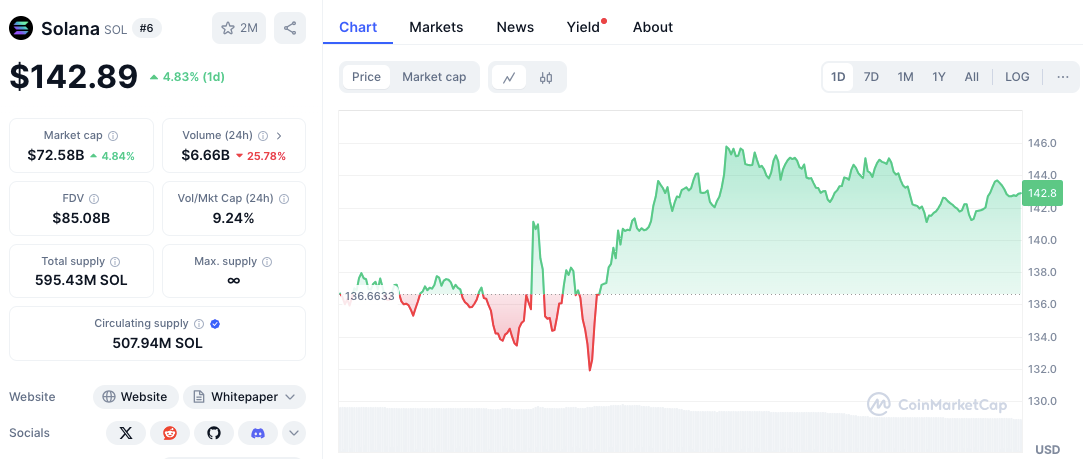This screenshot has height=459, width=1083.
Task: Click the star watchlist button
Action: pyautogui.click(x=238, y=28)
